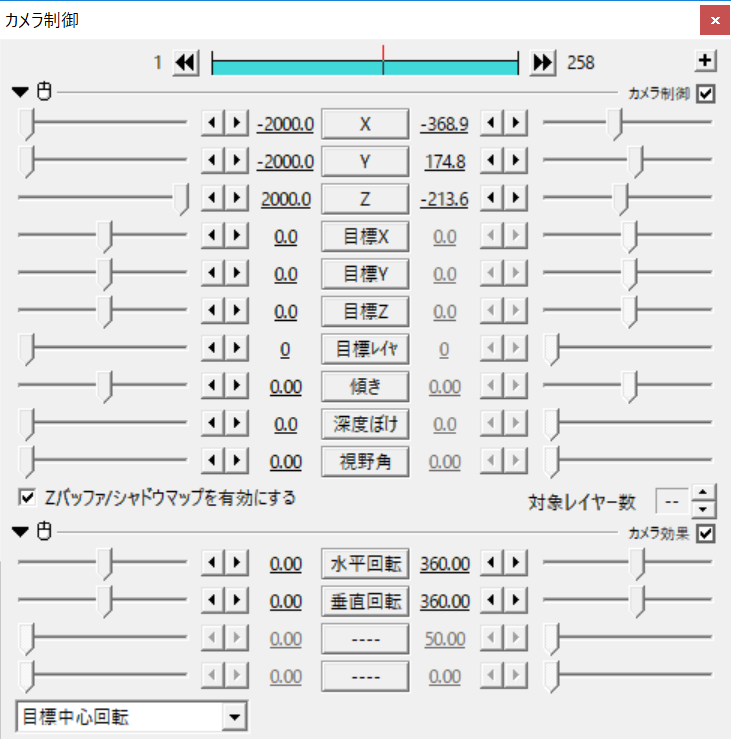The width and height of the screenshot is (731, 739).
Task: Increase Y end value 174.8 right arrow
Action: 516,160
